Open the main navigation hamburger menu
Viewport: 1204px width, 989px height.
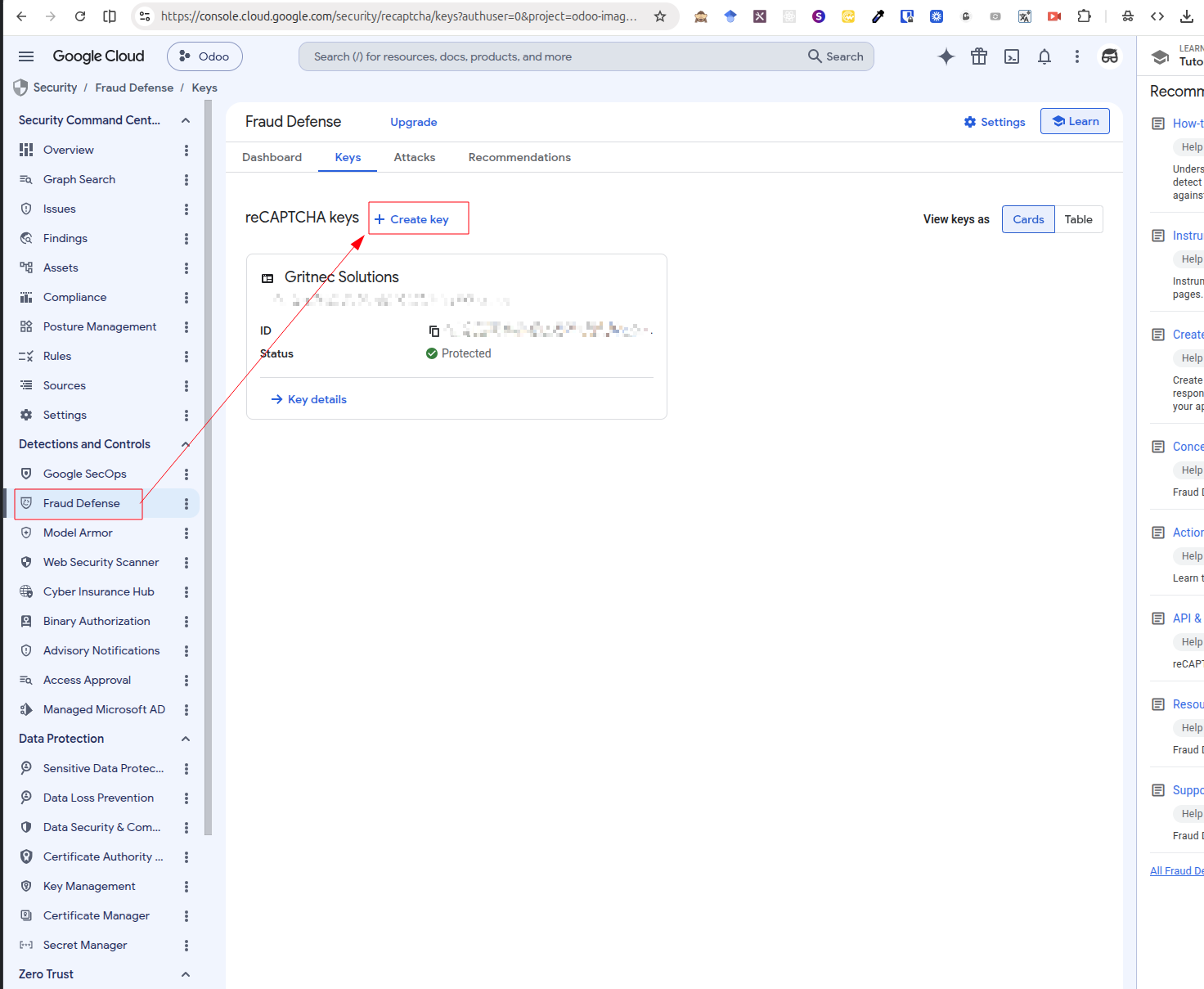(x=26, y=56)
